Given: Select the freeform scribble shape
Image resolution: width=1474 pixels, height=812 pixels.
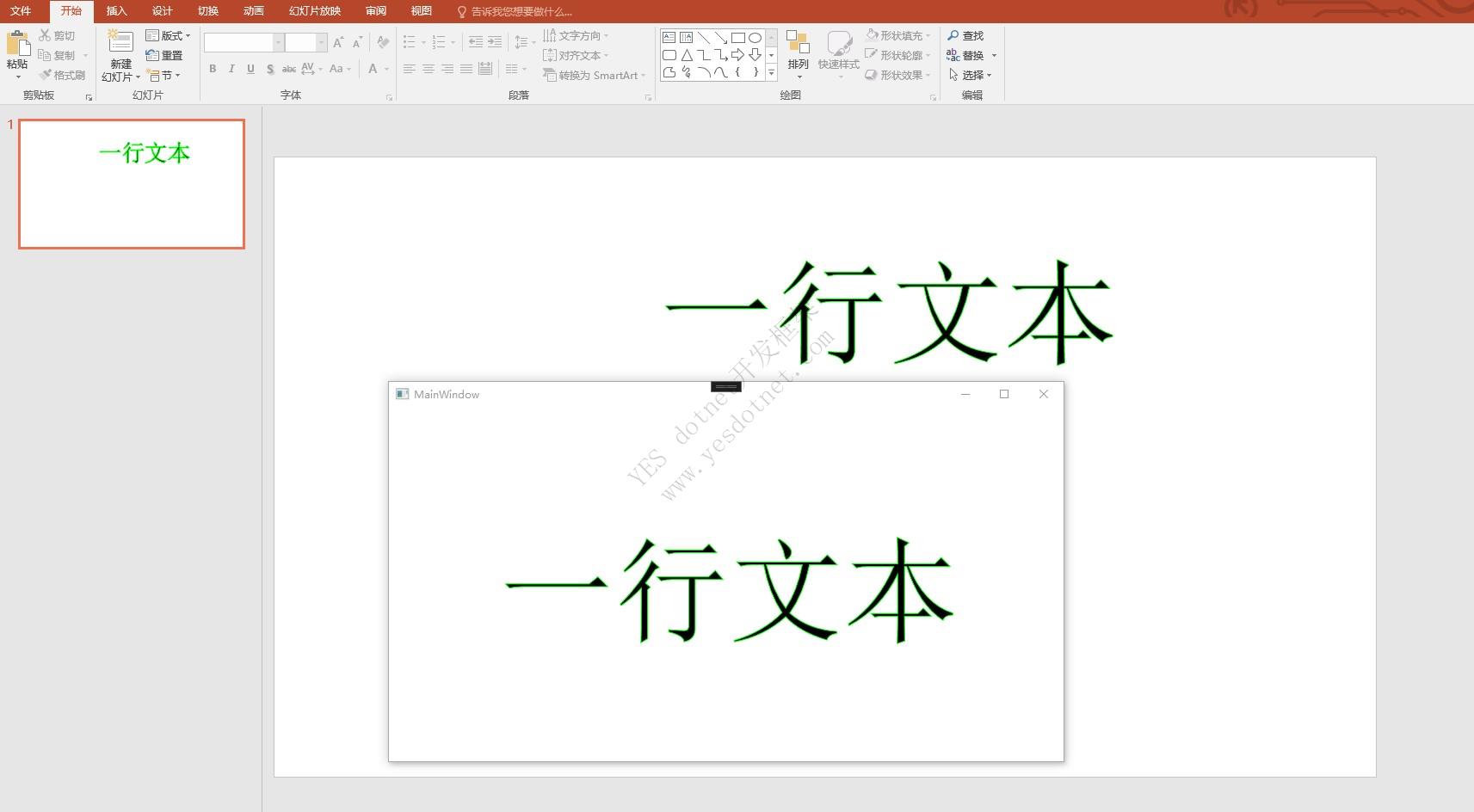Looking at the screenshot, I should point(686,72).
